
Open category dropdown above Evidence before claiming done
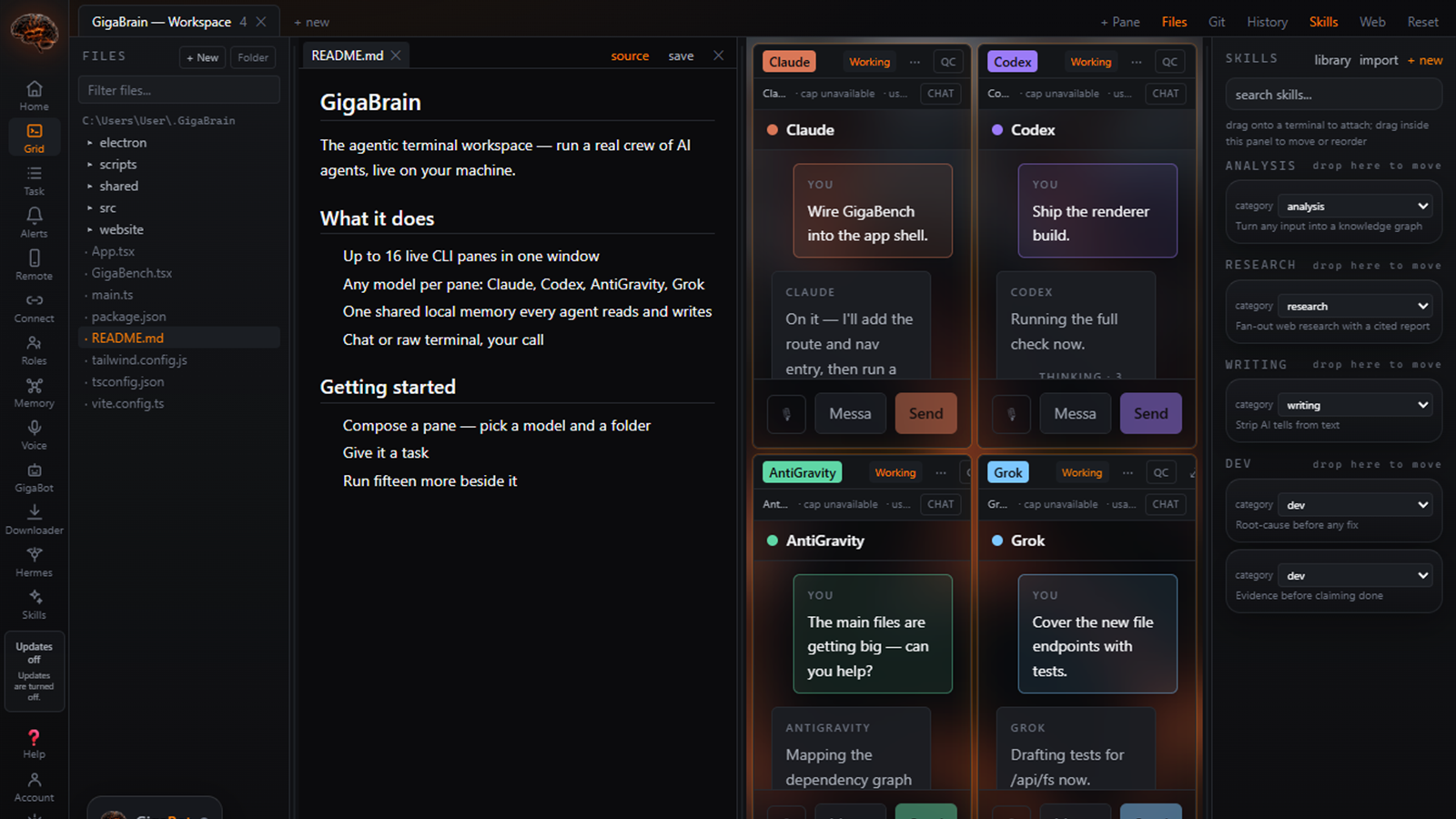(x=1356, y=576)
